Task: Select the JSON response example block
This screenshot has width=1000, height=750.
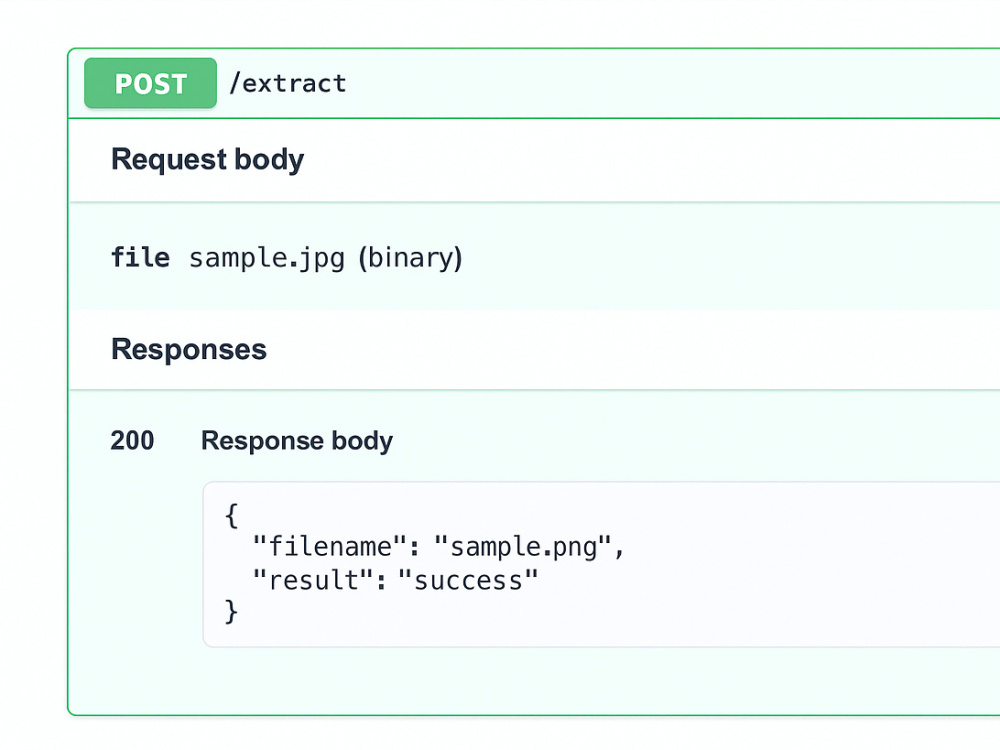Action: [x=430, y=563]
